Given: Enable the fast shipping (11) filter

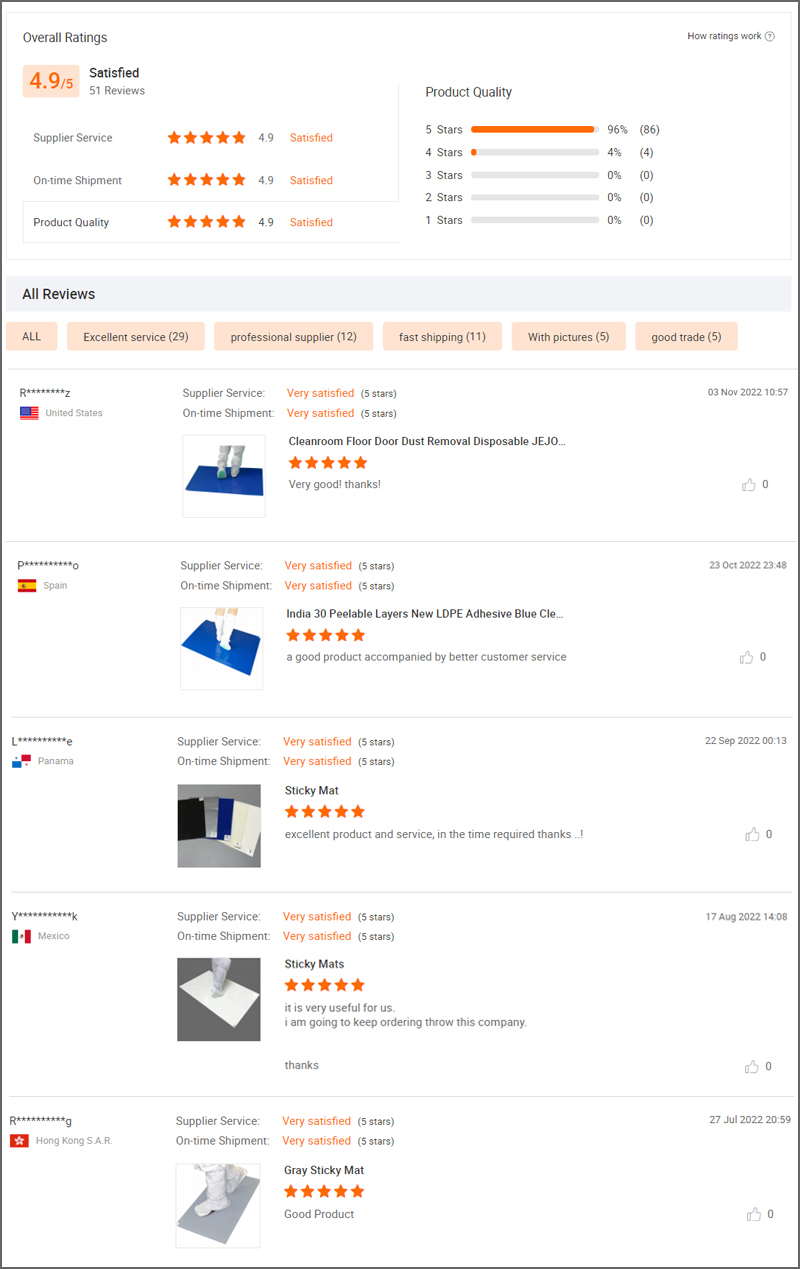Looking at the screenshot, I should (442, 336).
